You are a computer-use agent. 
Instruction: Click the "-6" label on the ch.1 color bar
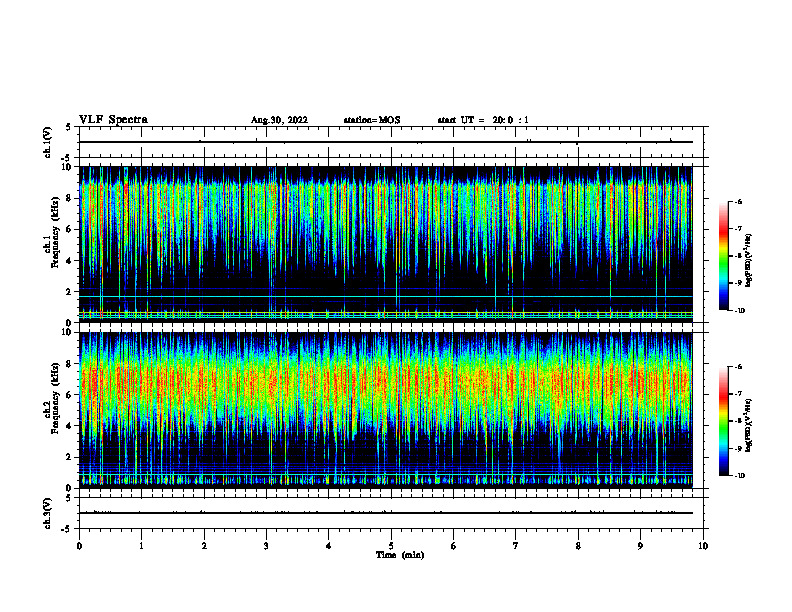pos(738,201)
